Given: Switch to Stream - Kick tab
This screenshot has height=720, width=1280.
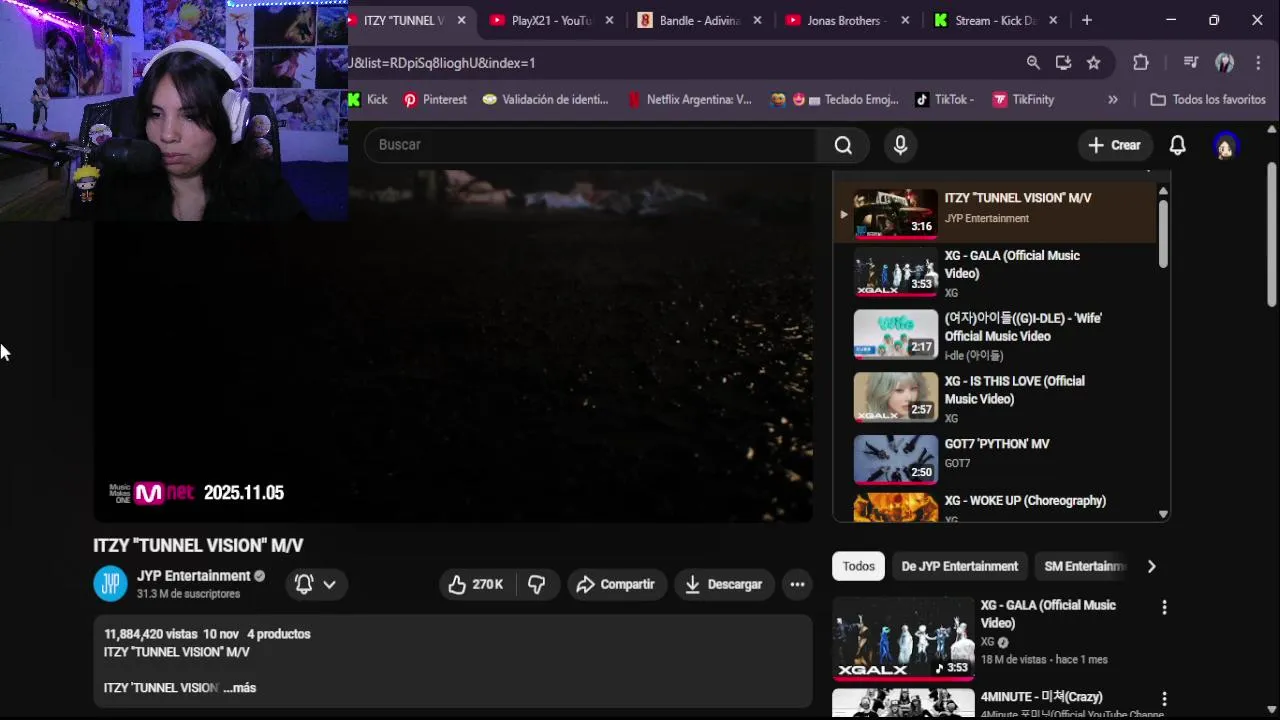Looking at the screenshot, I should point(996,20).
